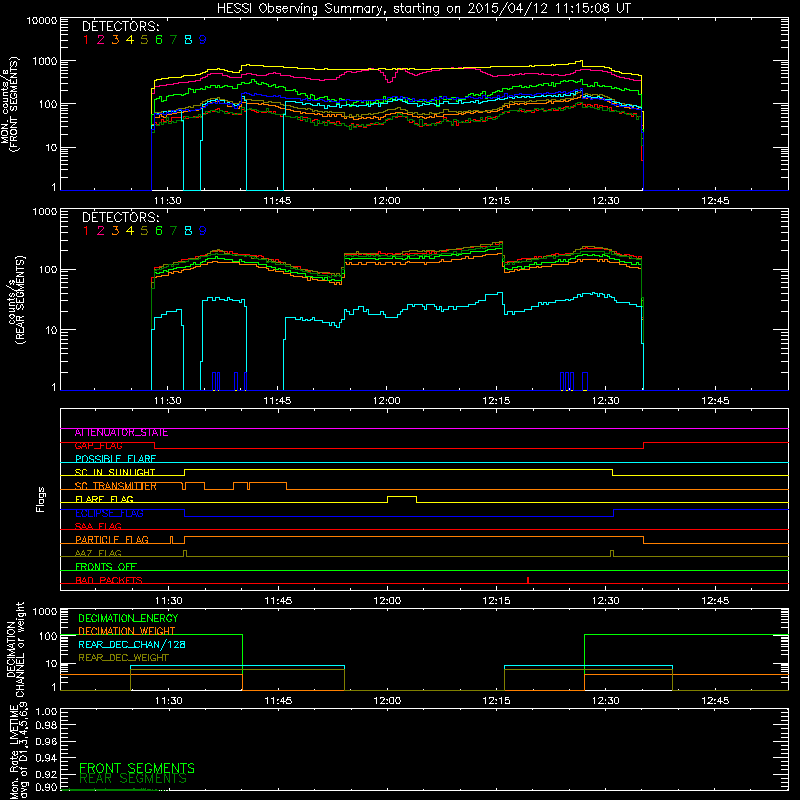Click detector 6 in rear segments legend
800x800 pixels.
159,231
